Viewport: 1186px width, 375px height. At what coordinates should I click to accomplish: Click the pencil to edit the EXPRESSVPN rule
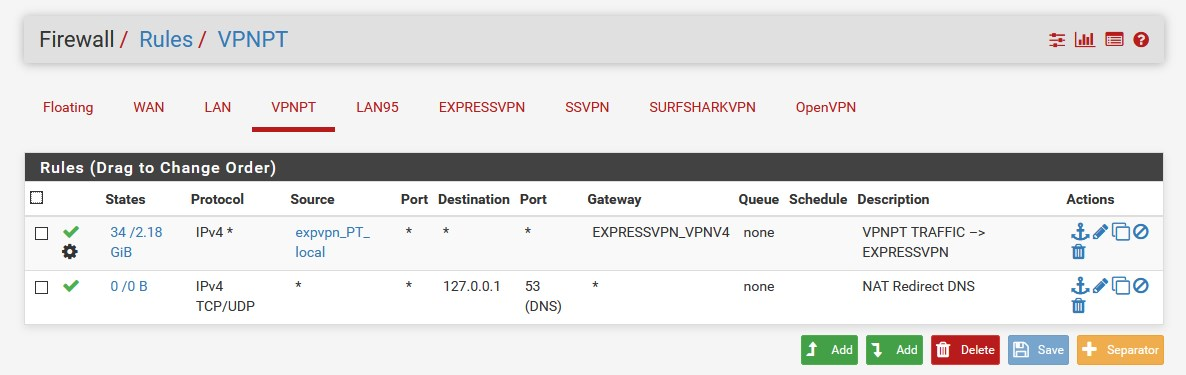click(1100, 232)
